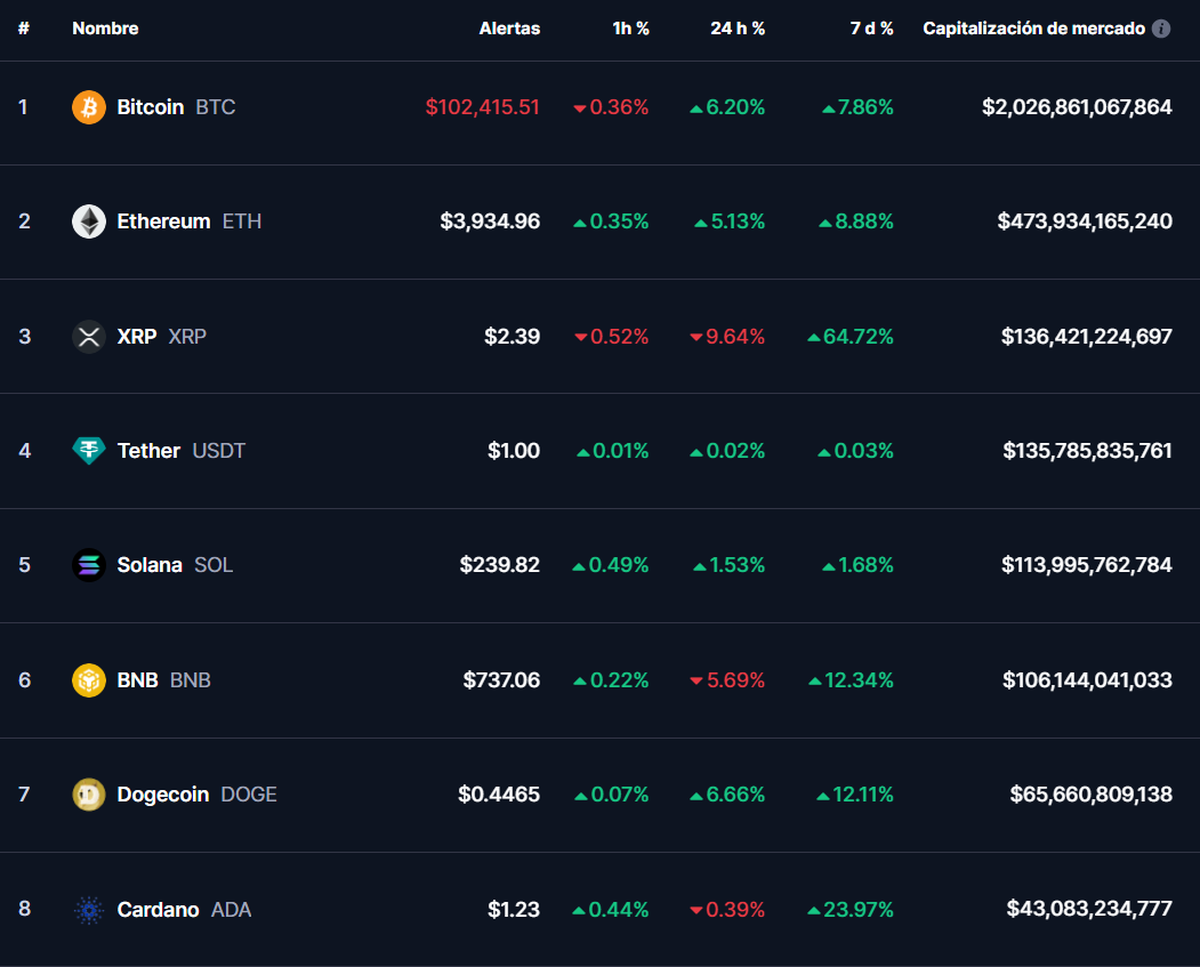Open the Bitcoin name link
Viewport: 1200px width, 967px height.
150,107
